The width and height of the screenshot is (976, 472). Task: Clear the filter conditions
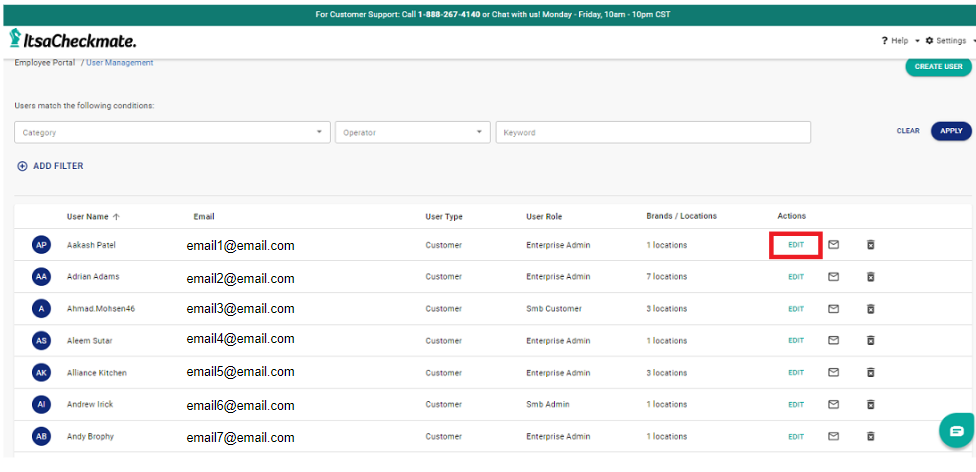[x=908, y=131]
